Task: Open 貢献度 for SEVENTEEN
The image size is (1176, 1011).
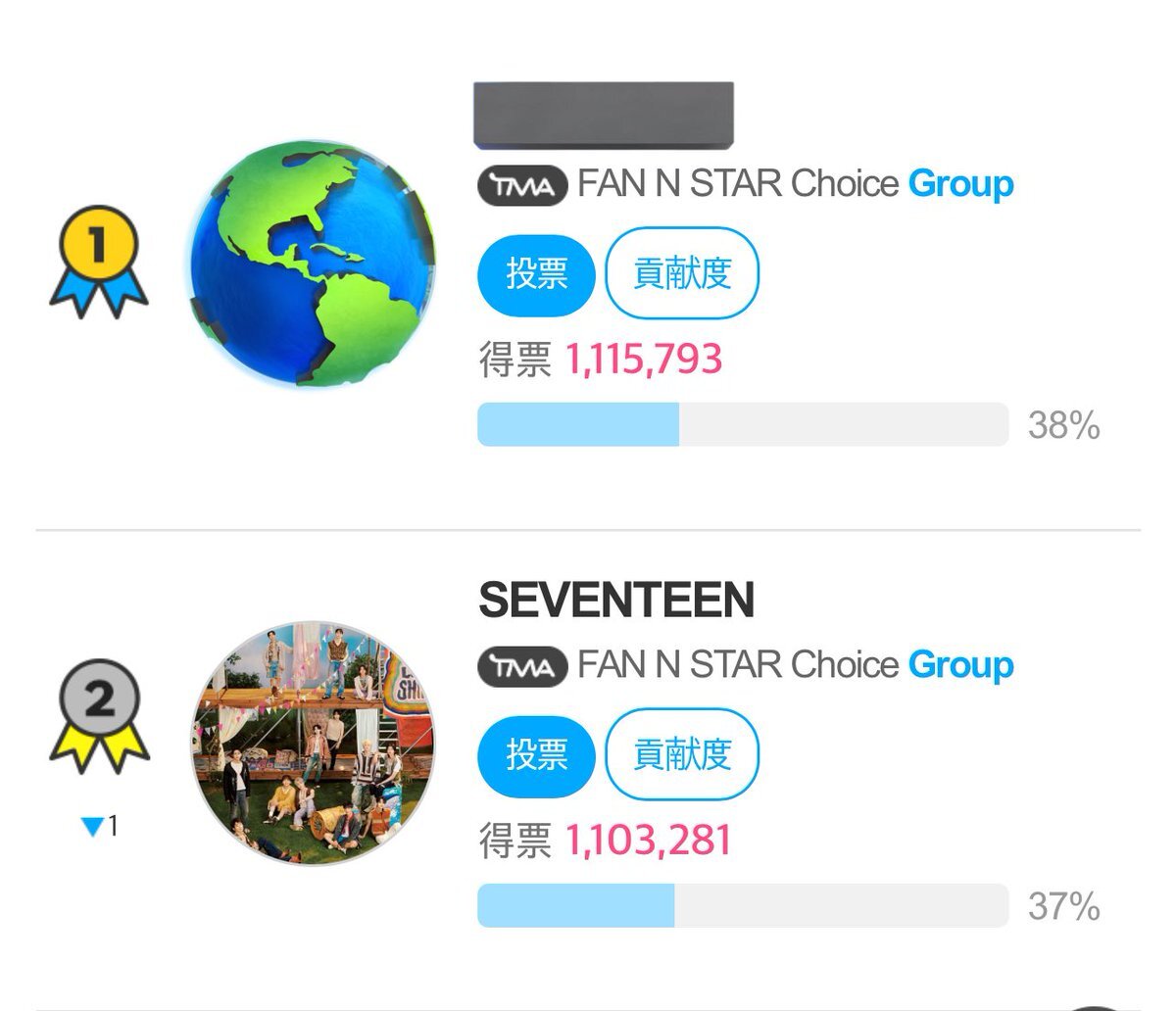Action: (x=682, y=754)
